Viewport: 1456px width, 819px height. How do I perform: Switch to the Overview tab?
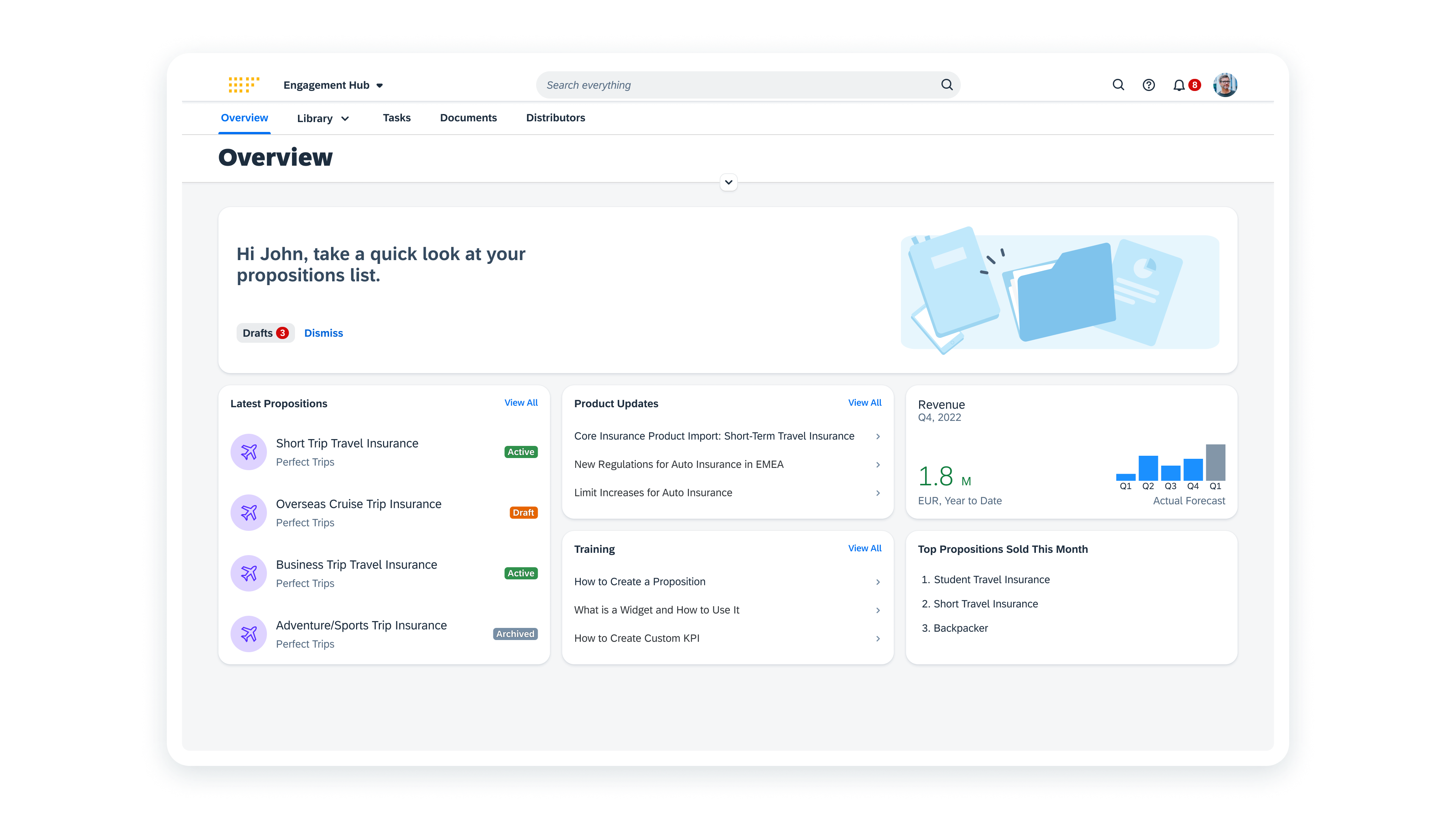tap(244, 118)
